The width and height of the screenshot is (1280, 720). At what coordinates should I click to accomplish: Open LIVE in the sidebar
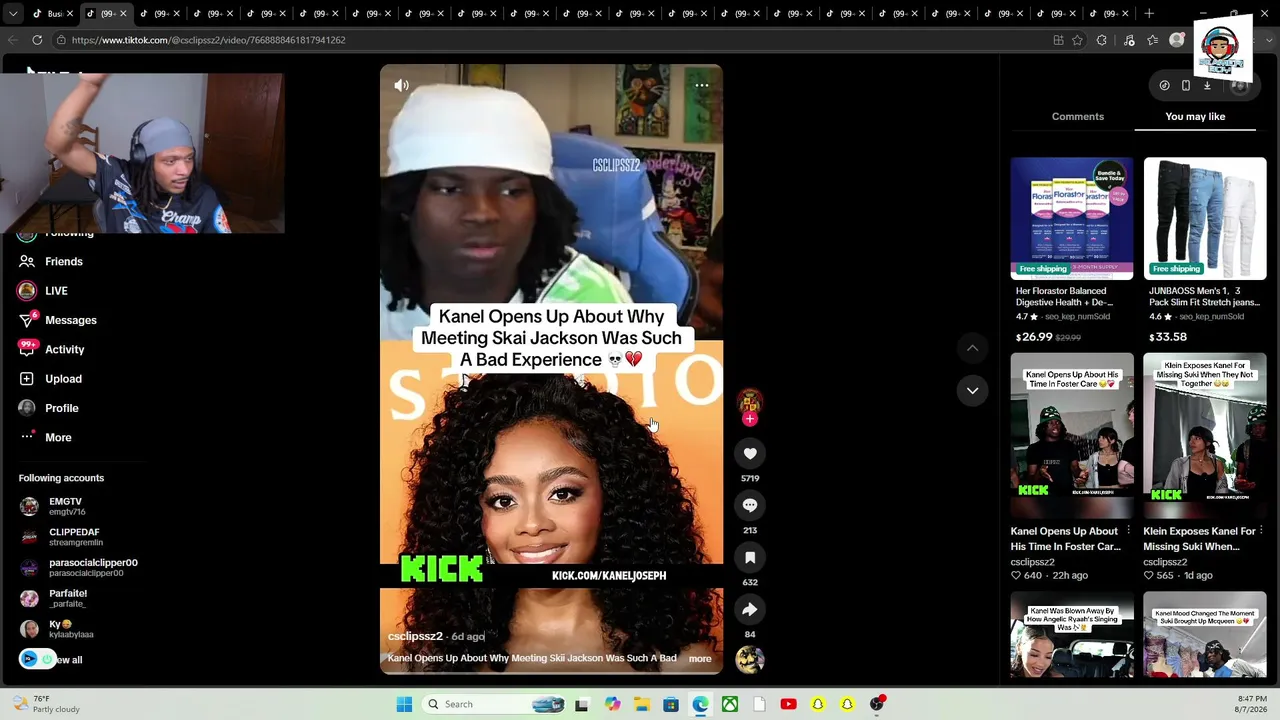point(56,291)
